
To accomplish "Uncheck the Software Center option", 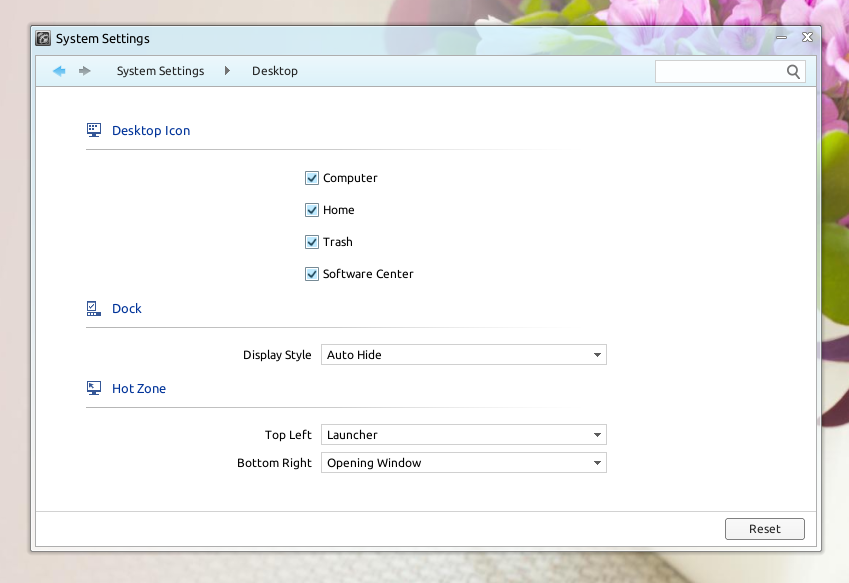I will 312,273.
